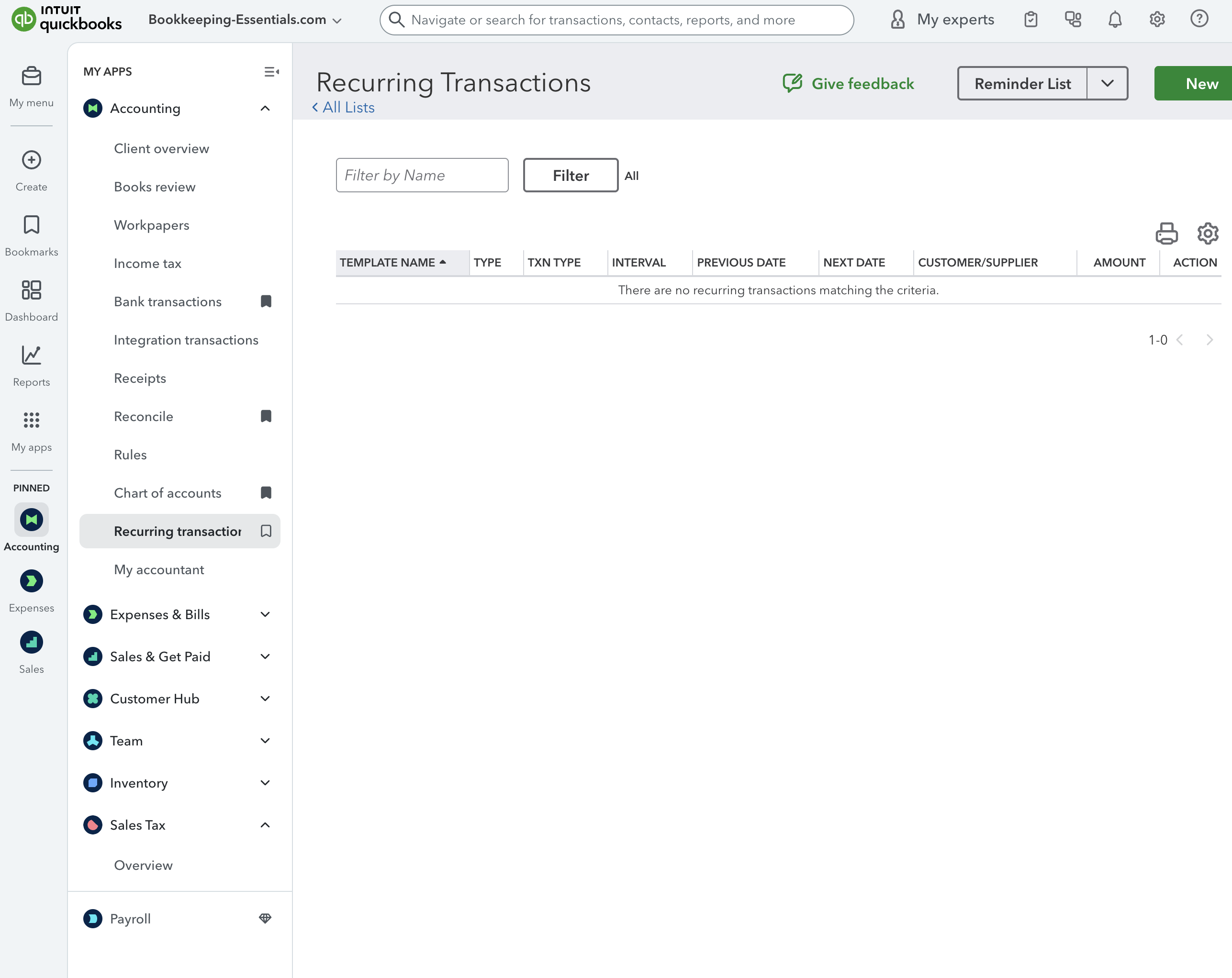Select the Income tax menu item
This screenshot has height=978, width=1232.
point(147,263)
